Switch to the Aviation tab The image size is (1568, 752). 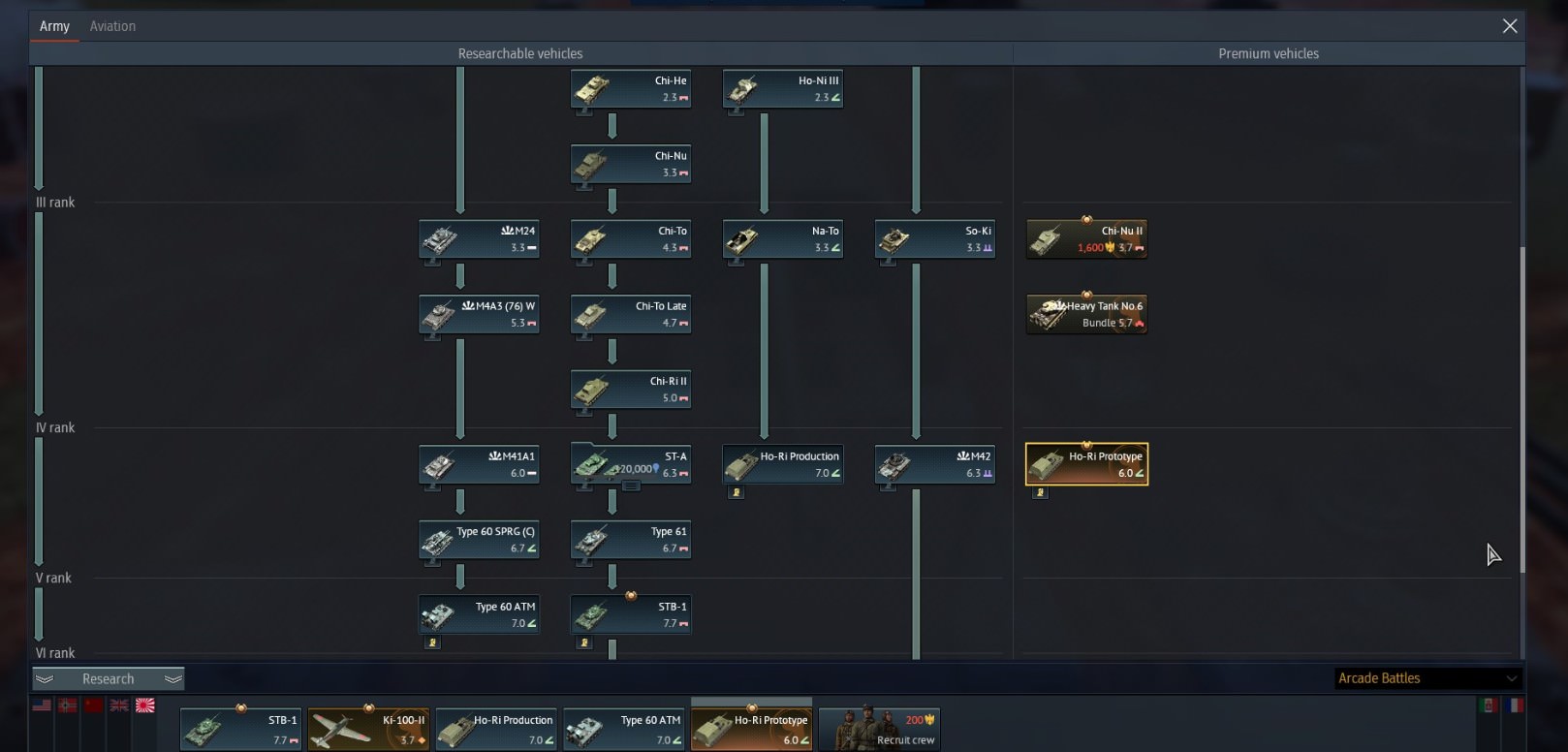coord(112,26)
